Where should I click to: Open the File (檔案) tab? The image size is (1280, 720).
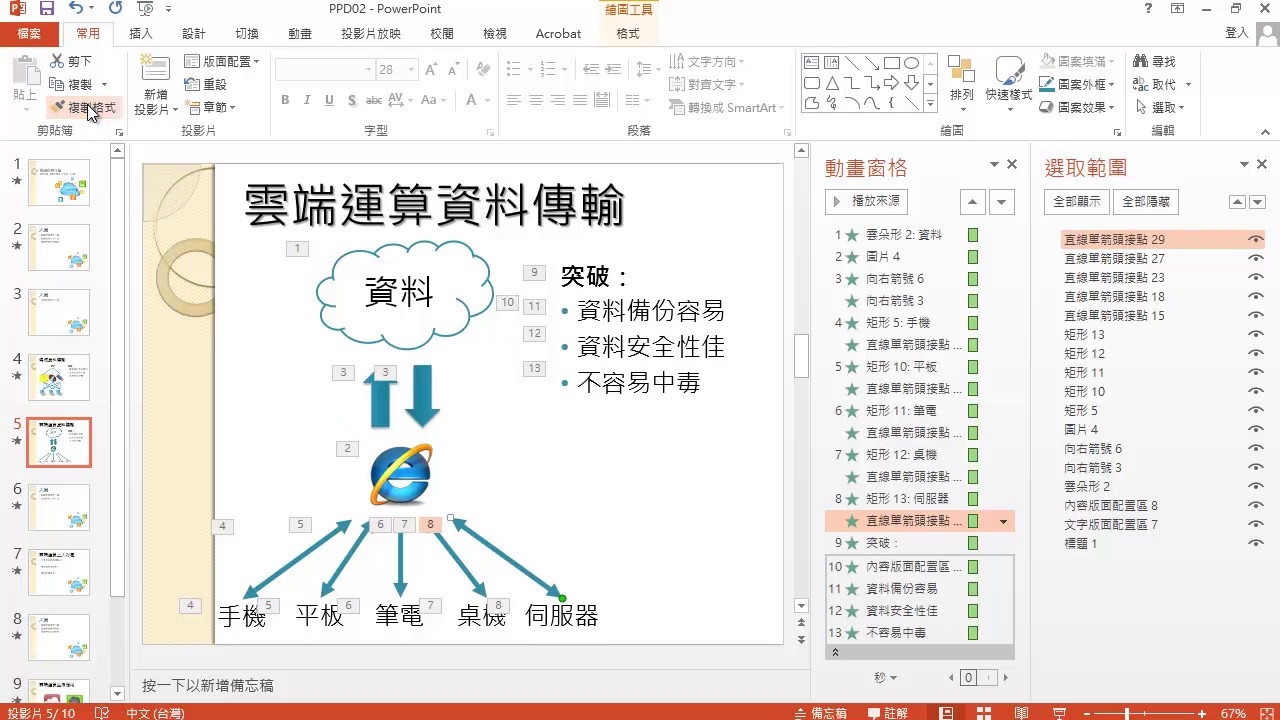29,33
